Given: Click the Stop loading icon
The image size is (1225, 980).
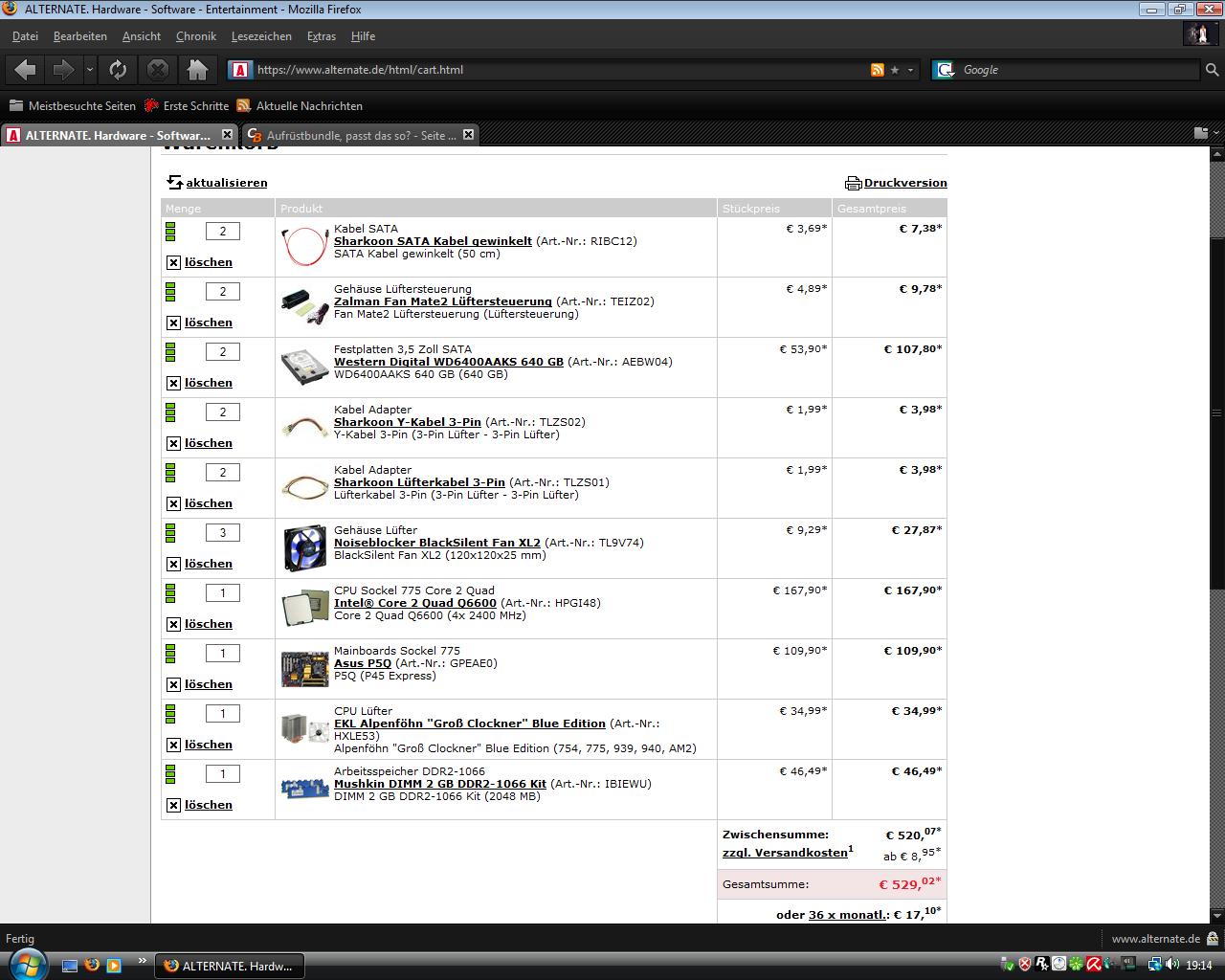Looking at the screenshot, I should pos(158,70).
